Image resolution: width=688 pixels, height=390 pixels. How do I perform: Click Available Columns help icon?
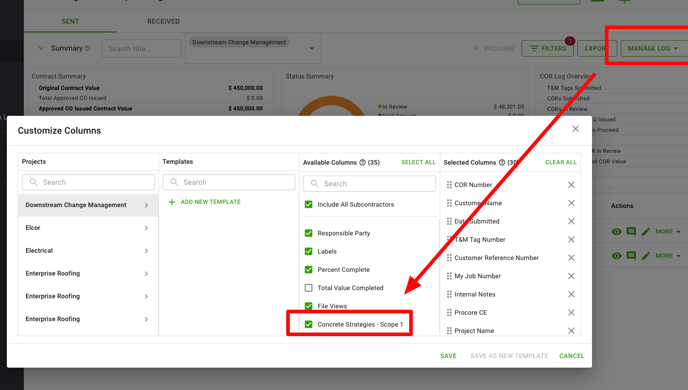(362, 162)
